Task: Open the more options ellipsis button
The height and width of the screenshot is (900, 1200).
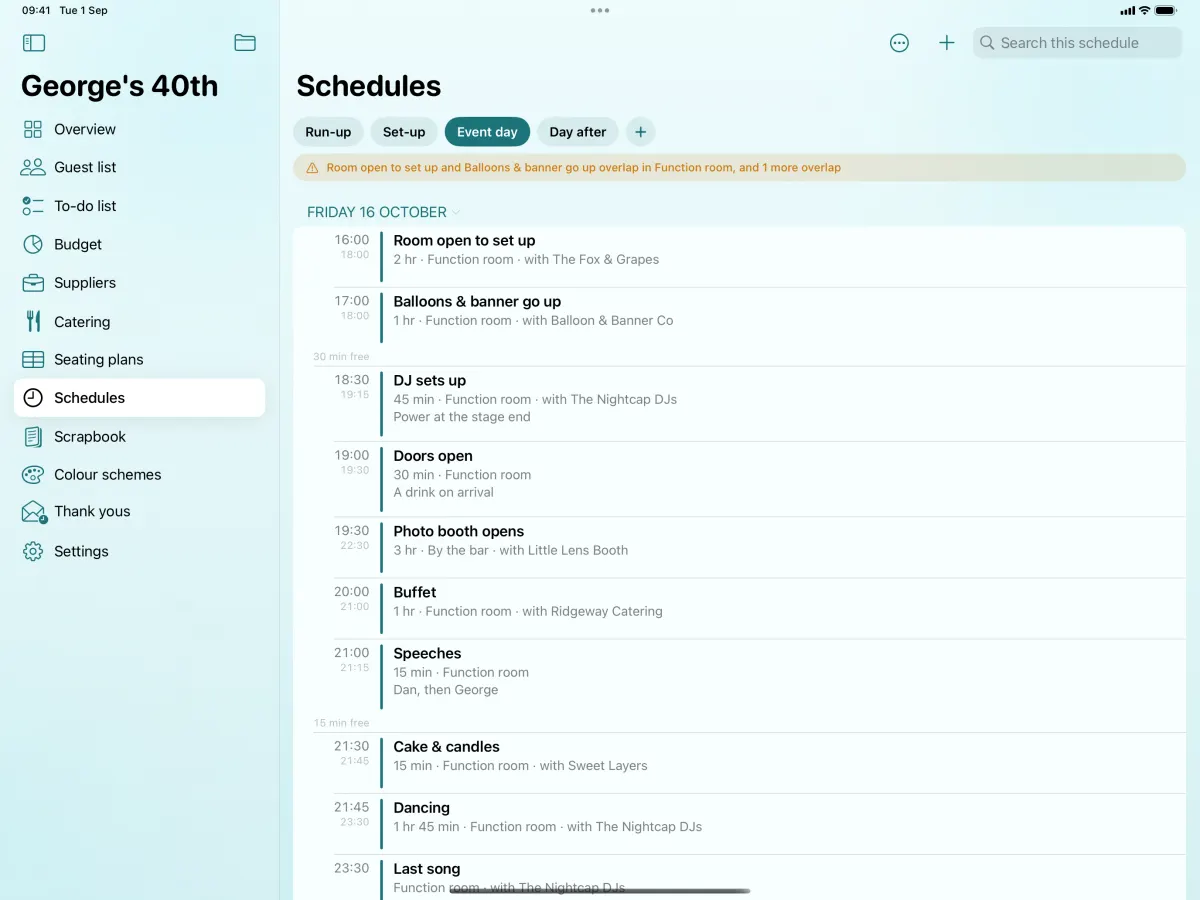Action: click(899, 43)
